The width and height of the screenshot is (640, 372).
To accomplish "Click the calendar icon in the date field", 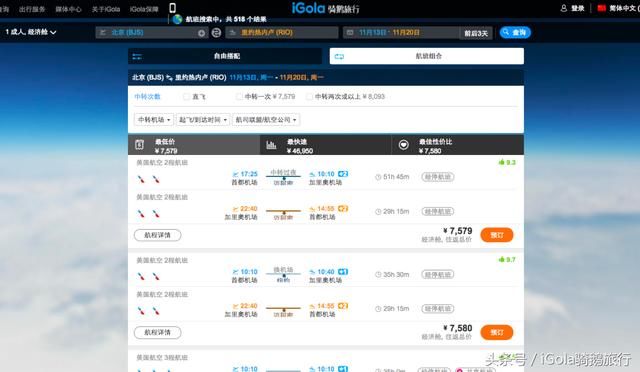I will point(350,32).
